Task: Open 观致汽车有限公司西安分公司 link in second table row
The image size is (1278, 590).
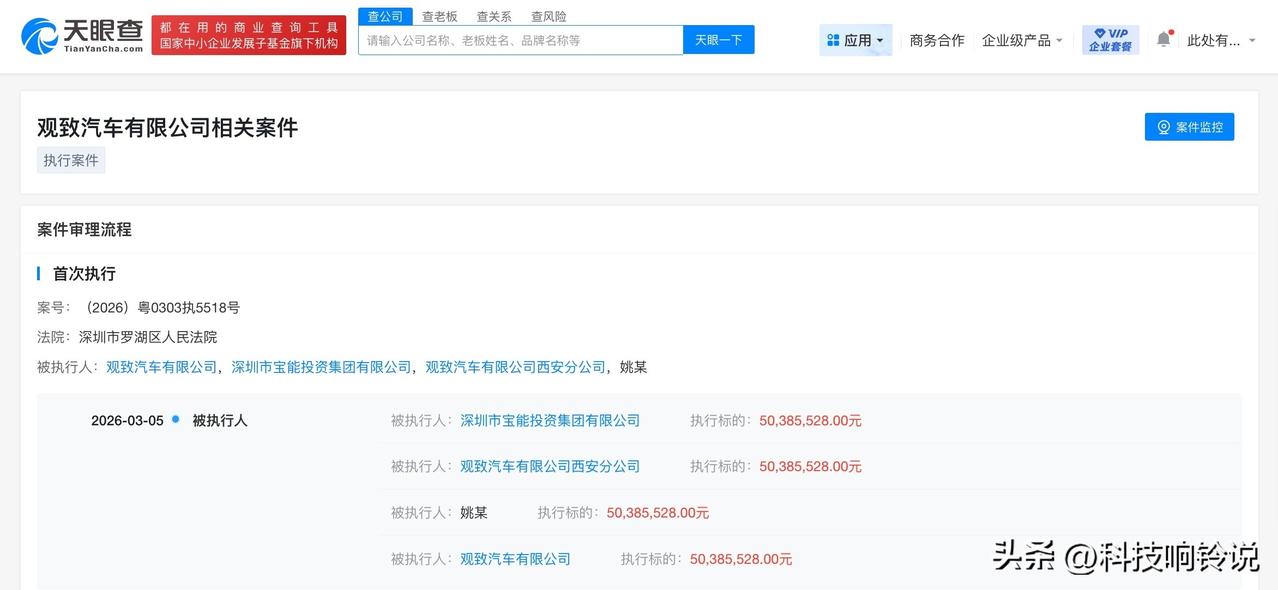Action: pyautogui.click(x=550, y=466)
